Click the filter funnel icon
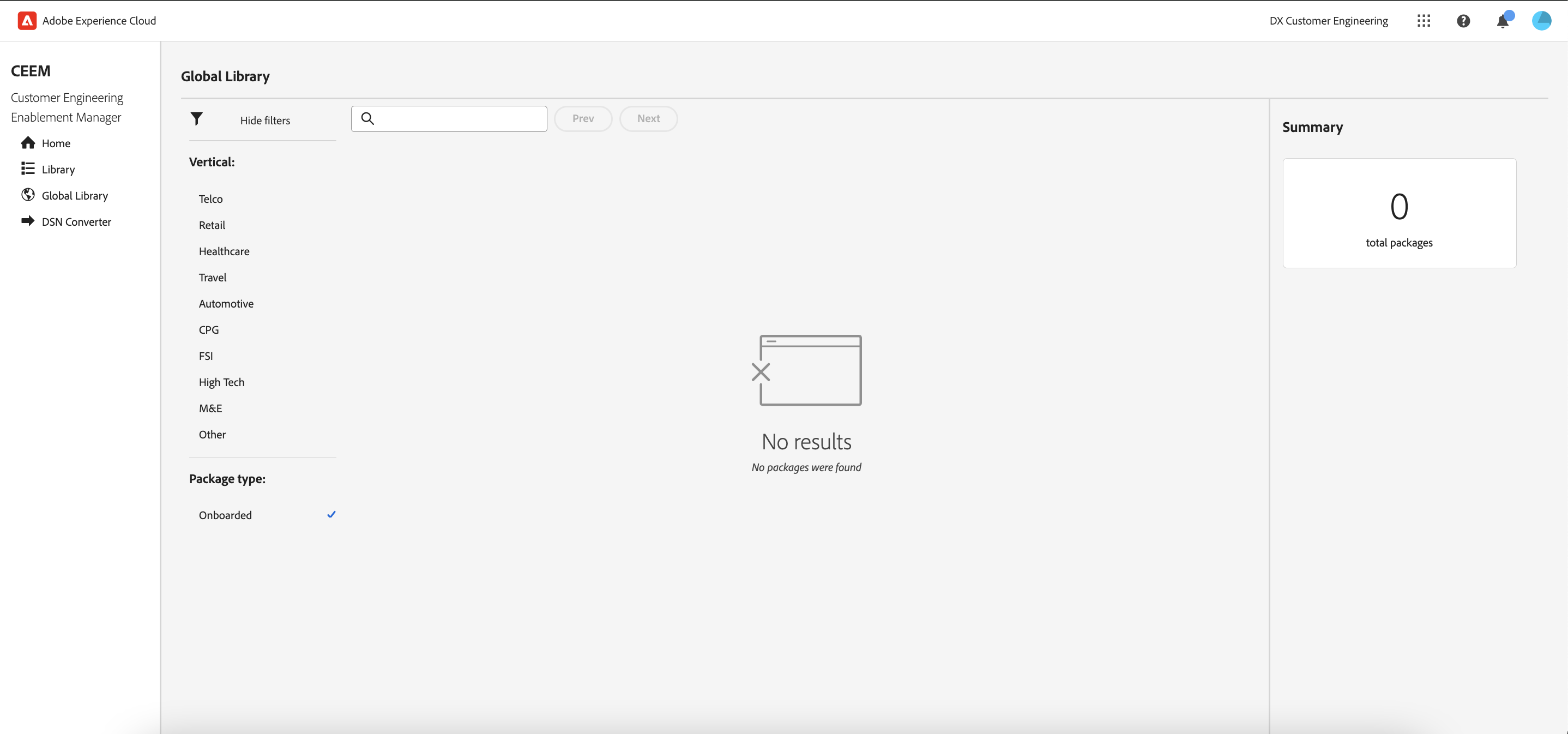Image resolution: width=1568 pixels, height=734 pixels. 197,119
